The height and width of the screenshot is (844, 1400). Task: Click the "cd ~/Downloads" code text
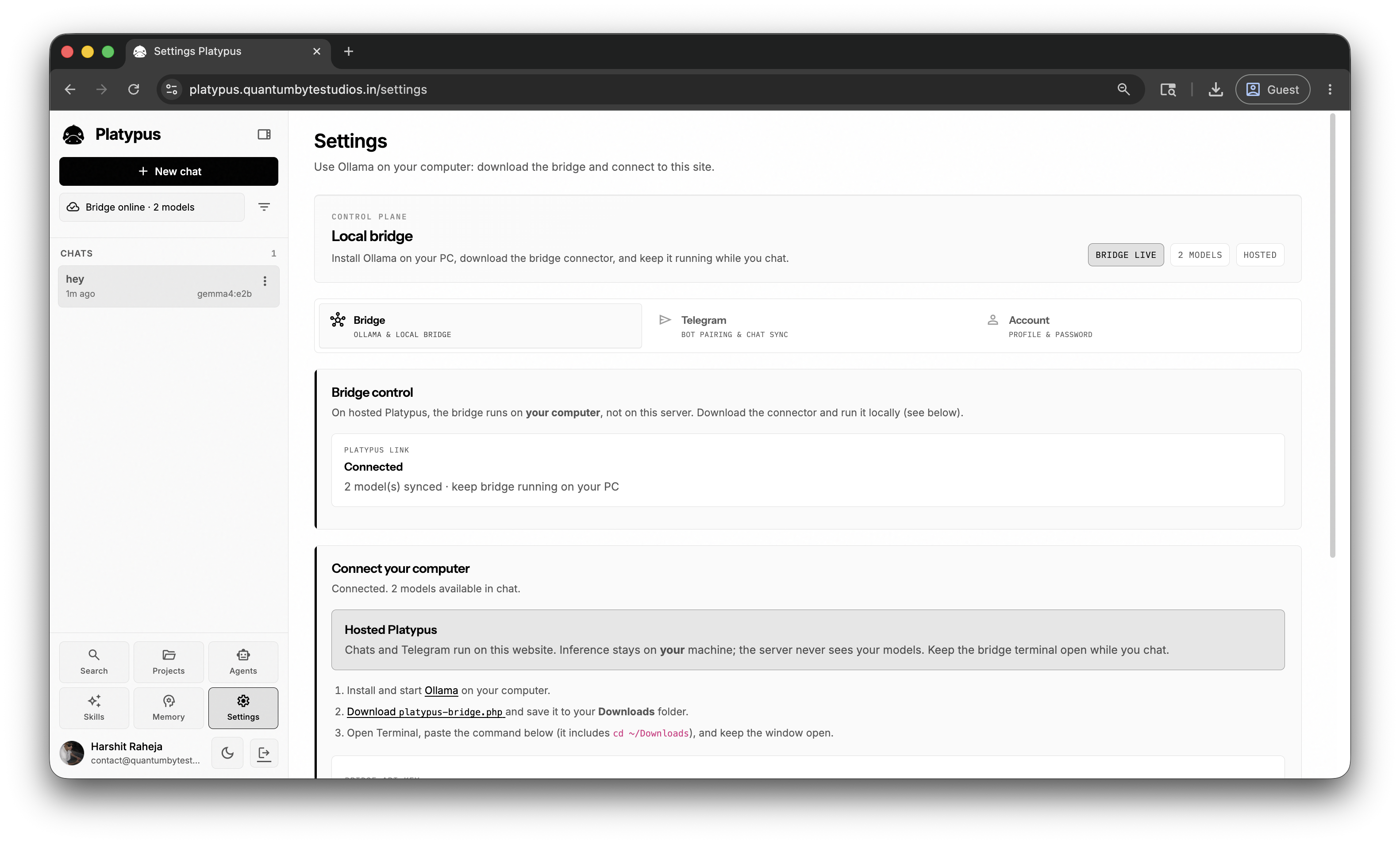651,733
